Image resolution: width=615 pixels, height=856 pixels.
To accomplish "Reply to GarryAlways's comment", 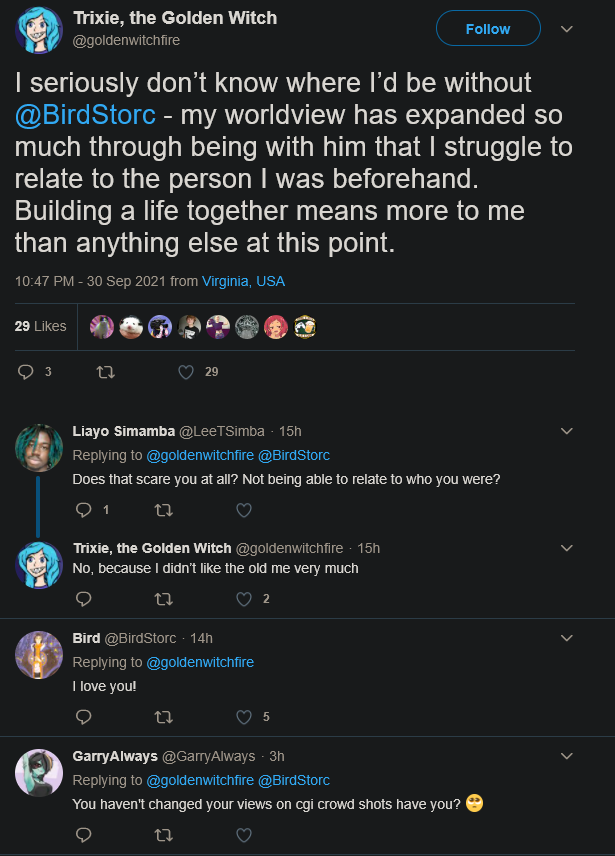I will point(83,835).
